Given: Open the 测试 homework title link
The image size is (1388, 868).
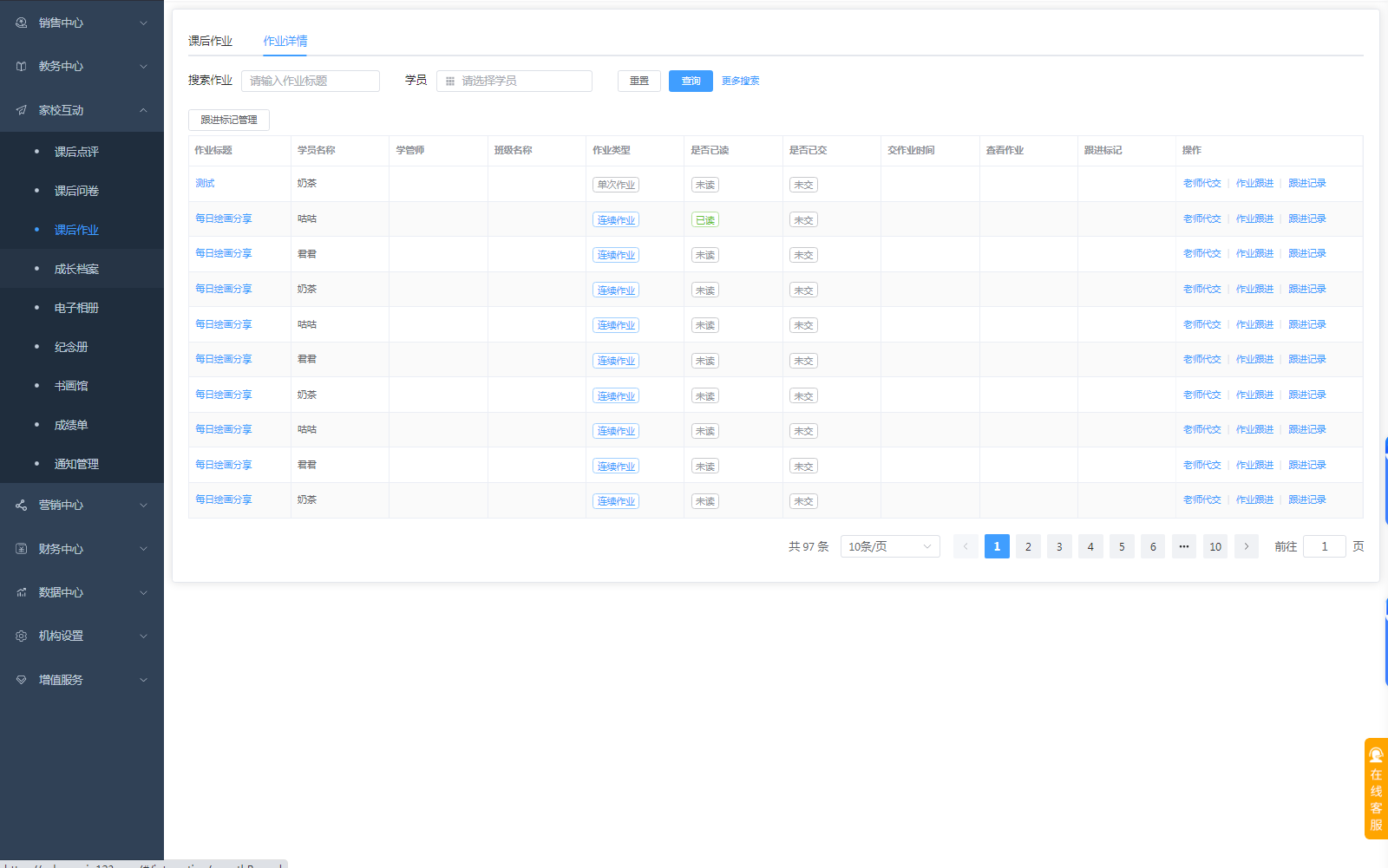Looking at the screenshot, I should 205,183.
